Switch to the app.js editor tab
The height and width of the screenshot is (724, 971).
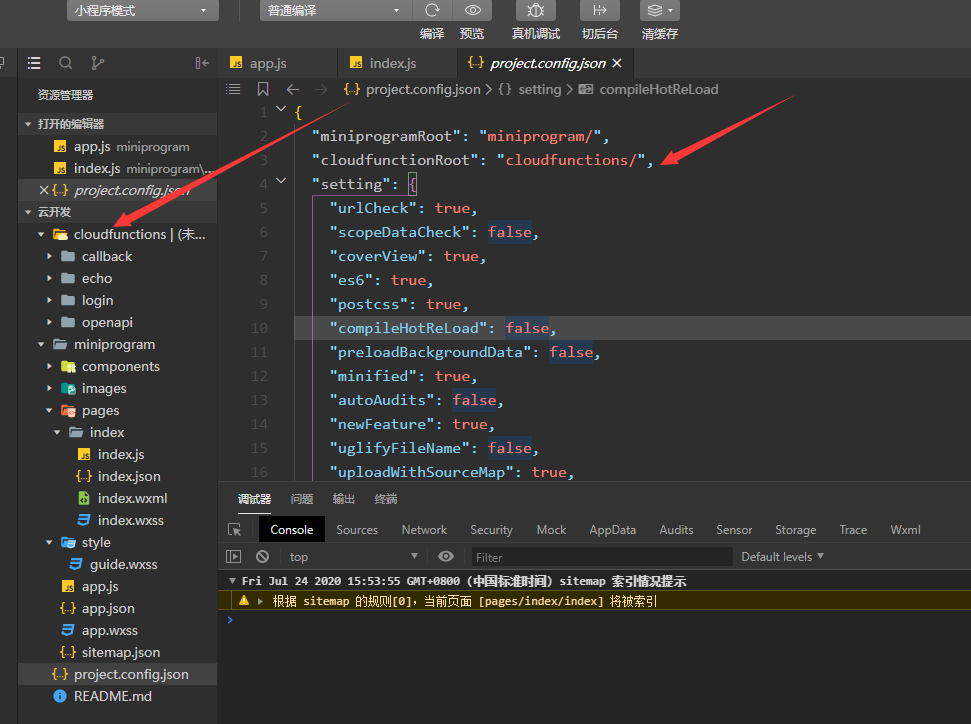coord(277,63)
